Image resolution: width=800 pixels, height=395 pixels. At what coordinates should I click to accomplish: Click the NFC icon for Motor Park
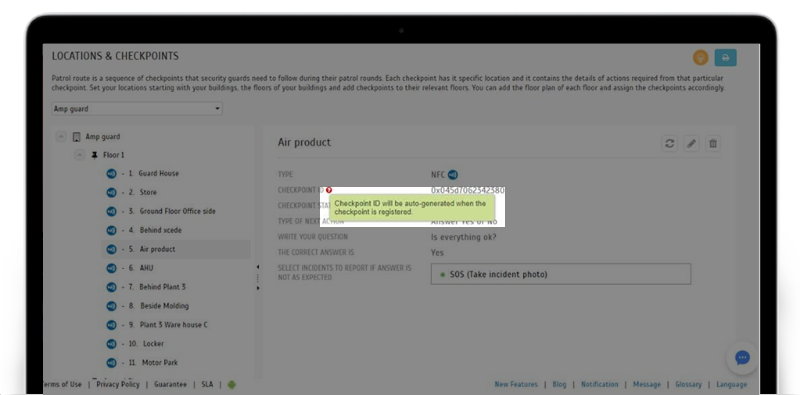111,363
